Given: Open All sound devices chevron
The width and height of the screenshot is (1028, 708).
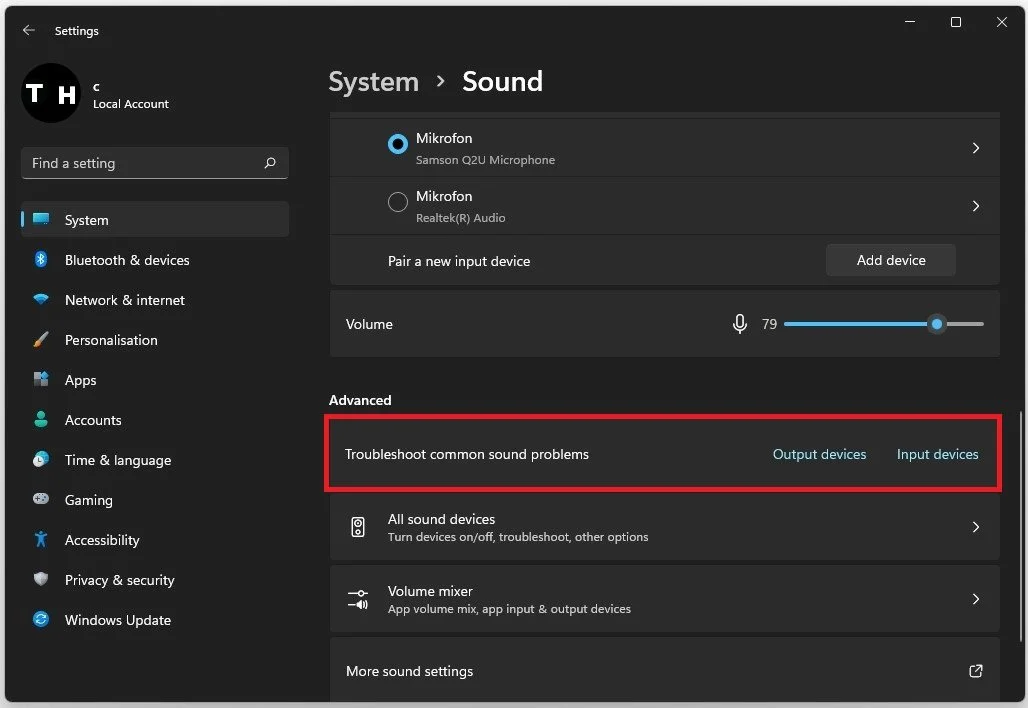Looking at the screenshot, I should (x=976, y=527).
